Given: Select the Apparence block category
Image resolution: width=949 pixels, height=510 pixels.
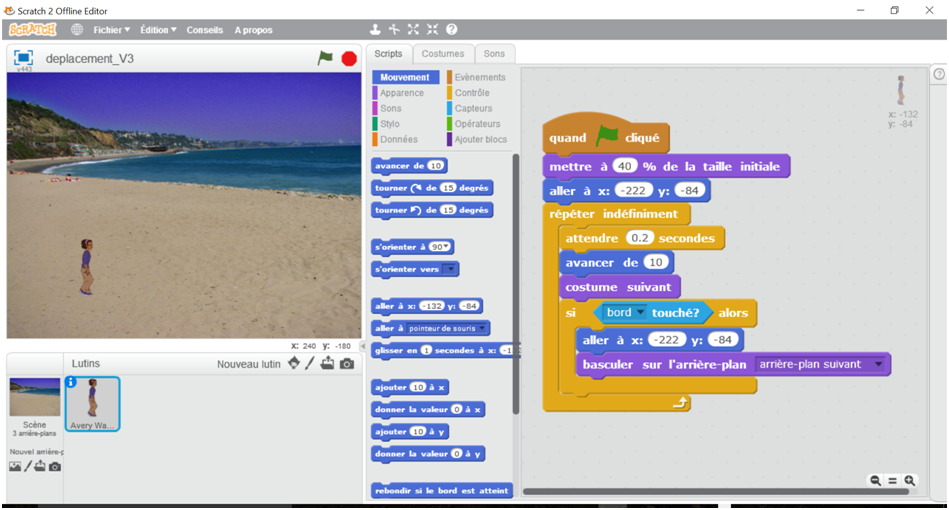Looking at the screenshot, I should click(401, 93).
